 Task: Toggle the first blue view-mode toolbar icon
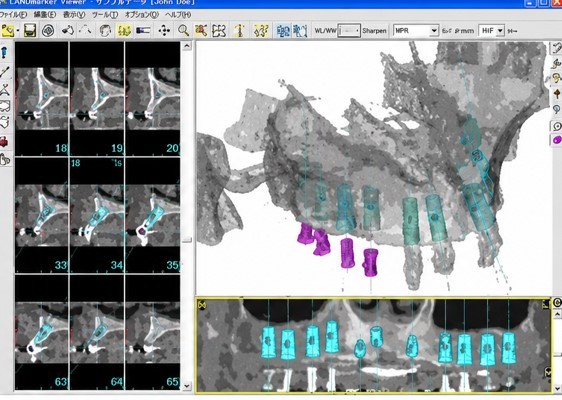coord(283,31)
